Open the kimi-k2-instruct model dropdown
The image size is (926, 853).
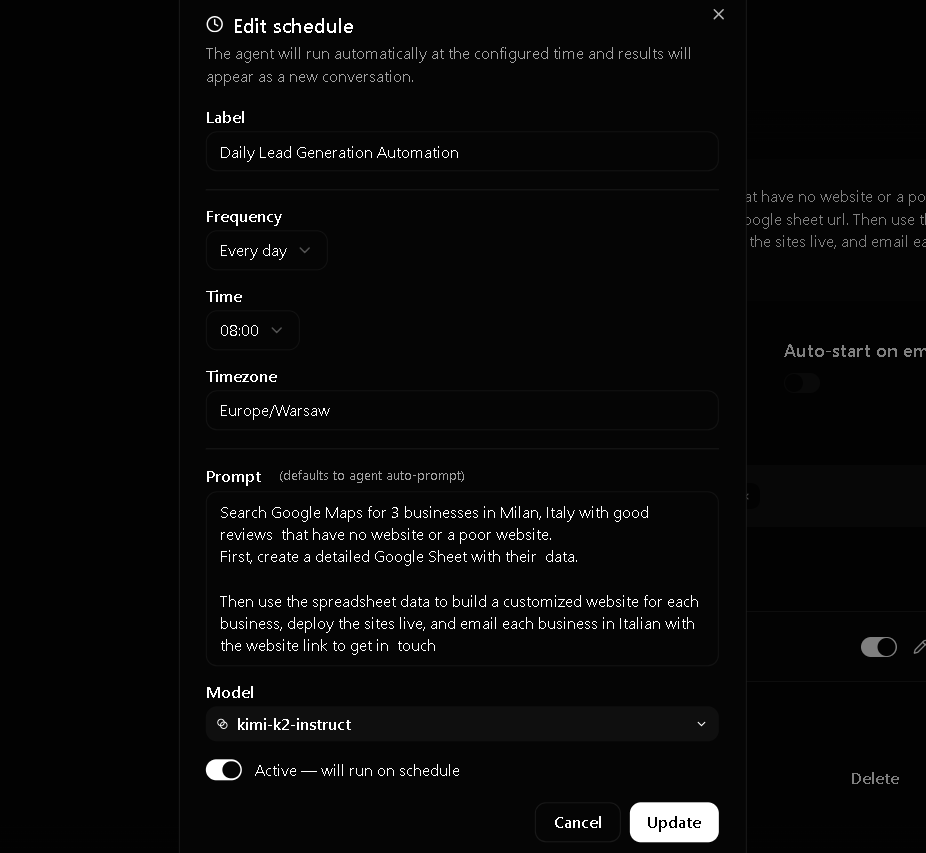pyautogui.click(x=462, y=724)
